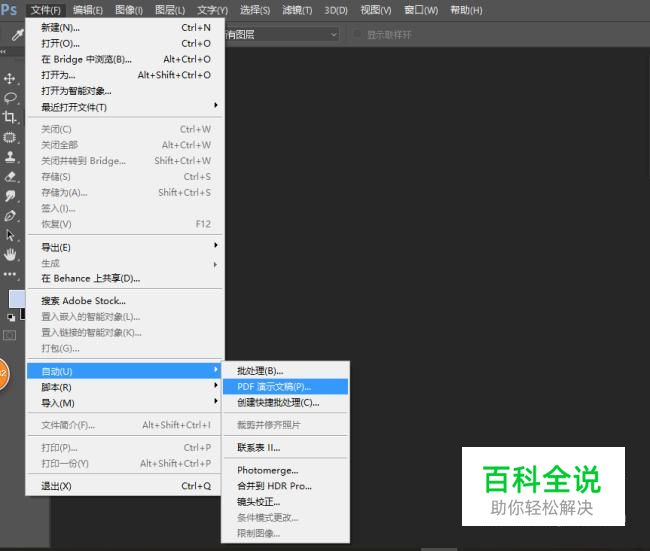The height and width of the screenshot is (551, 650).
Task: Toggle the 显示取样环 checkbox
Action: click(357, 34)
